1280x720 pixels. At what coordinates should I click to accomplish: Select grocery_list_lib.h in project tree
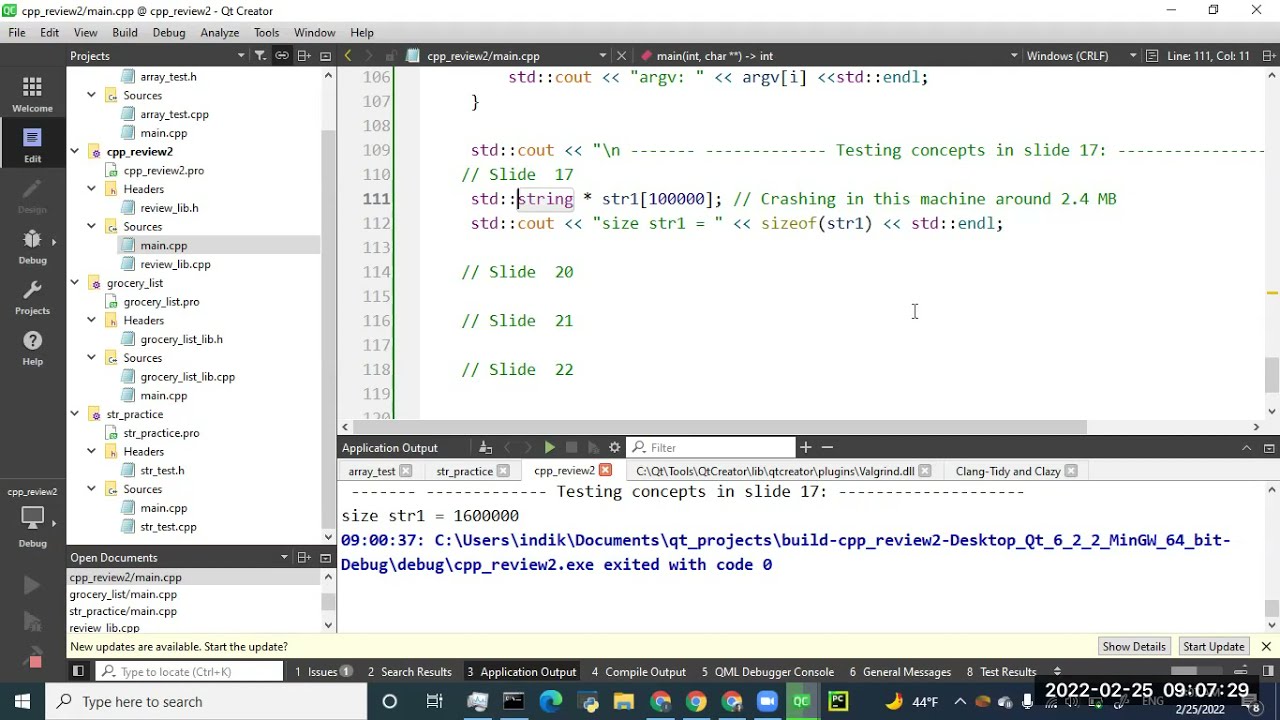(x=181, y=339)
